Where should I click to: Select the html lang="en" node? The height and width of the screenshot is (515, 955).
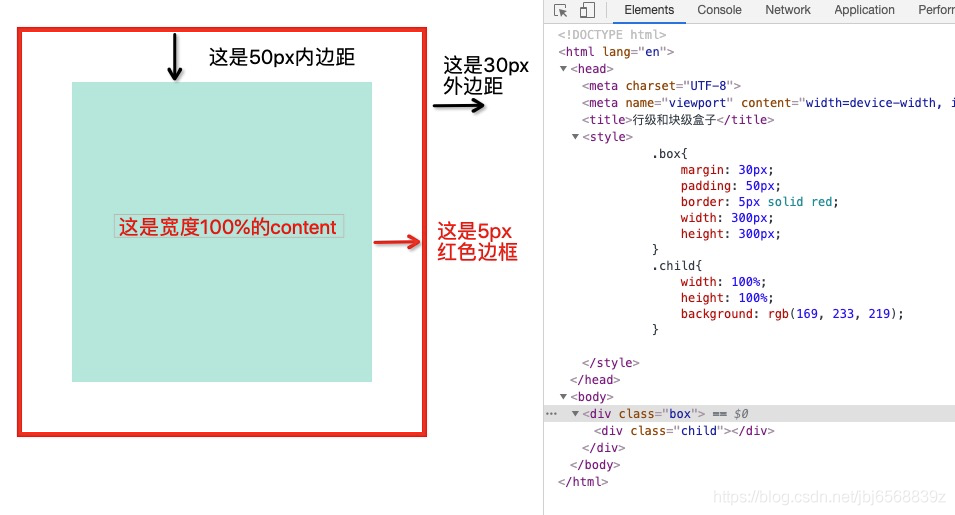point(616,52)
